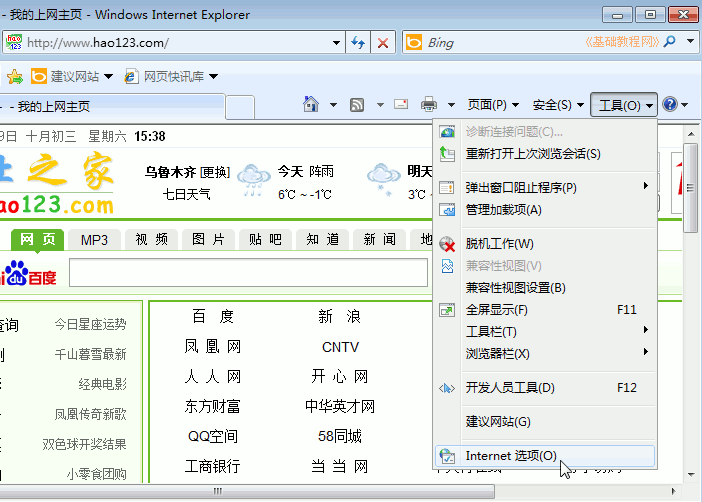The height and width of the screenshot is (502, 702).
Task: Click the new empty tab button
Action: [240, 107]
